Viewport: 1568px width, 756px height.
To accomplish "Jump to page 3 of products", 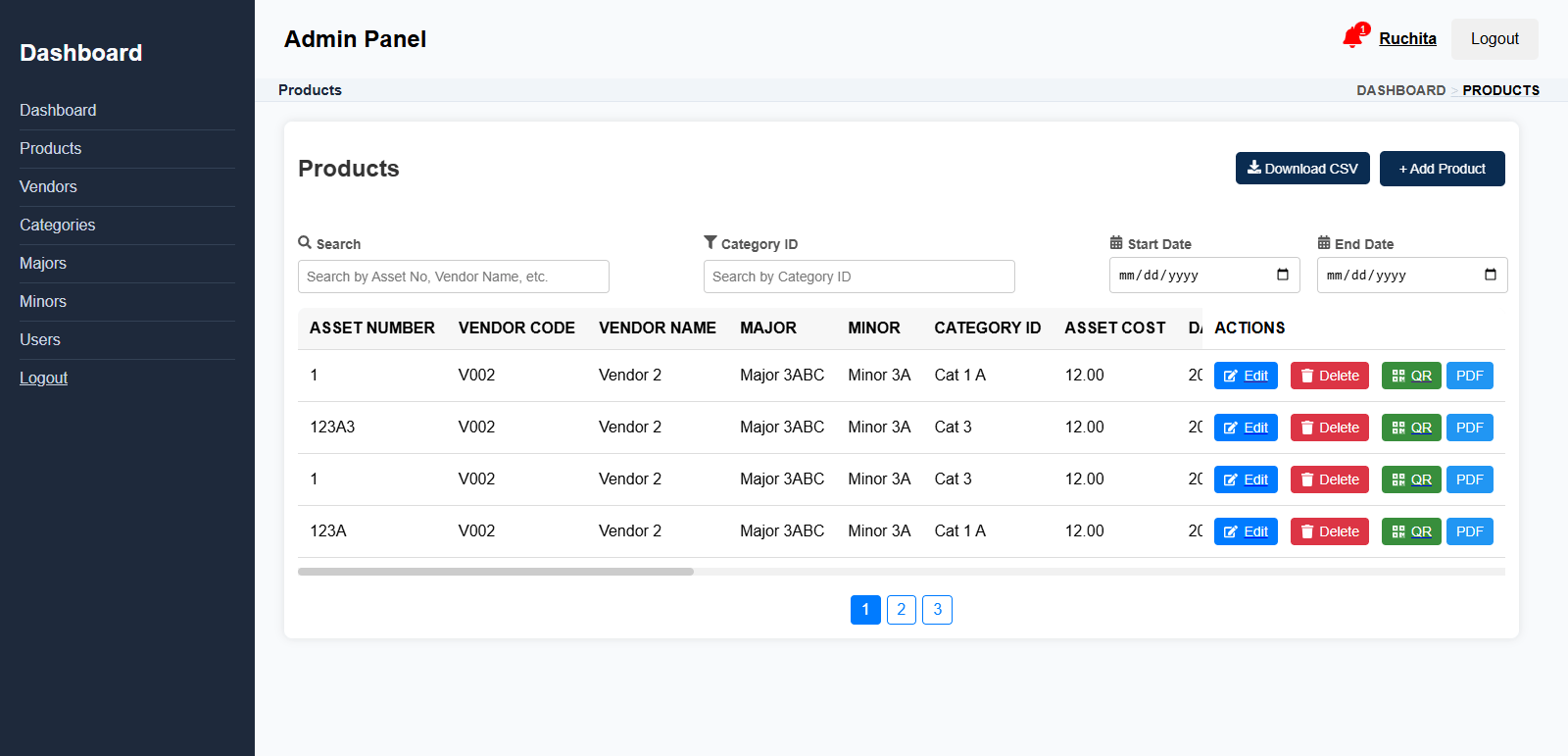I will pos(937,610).
